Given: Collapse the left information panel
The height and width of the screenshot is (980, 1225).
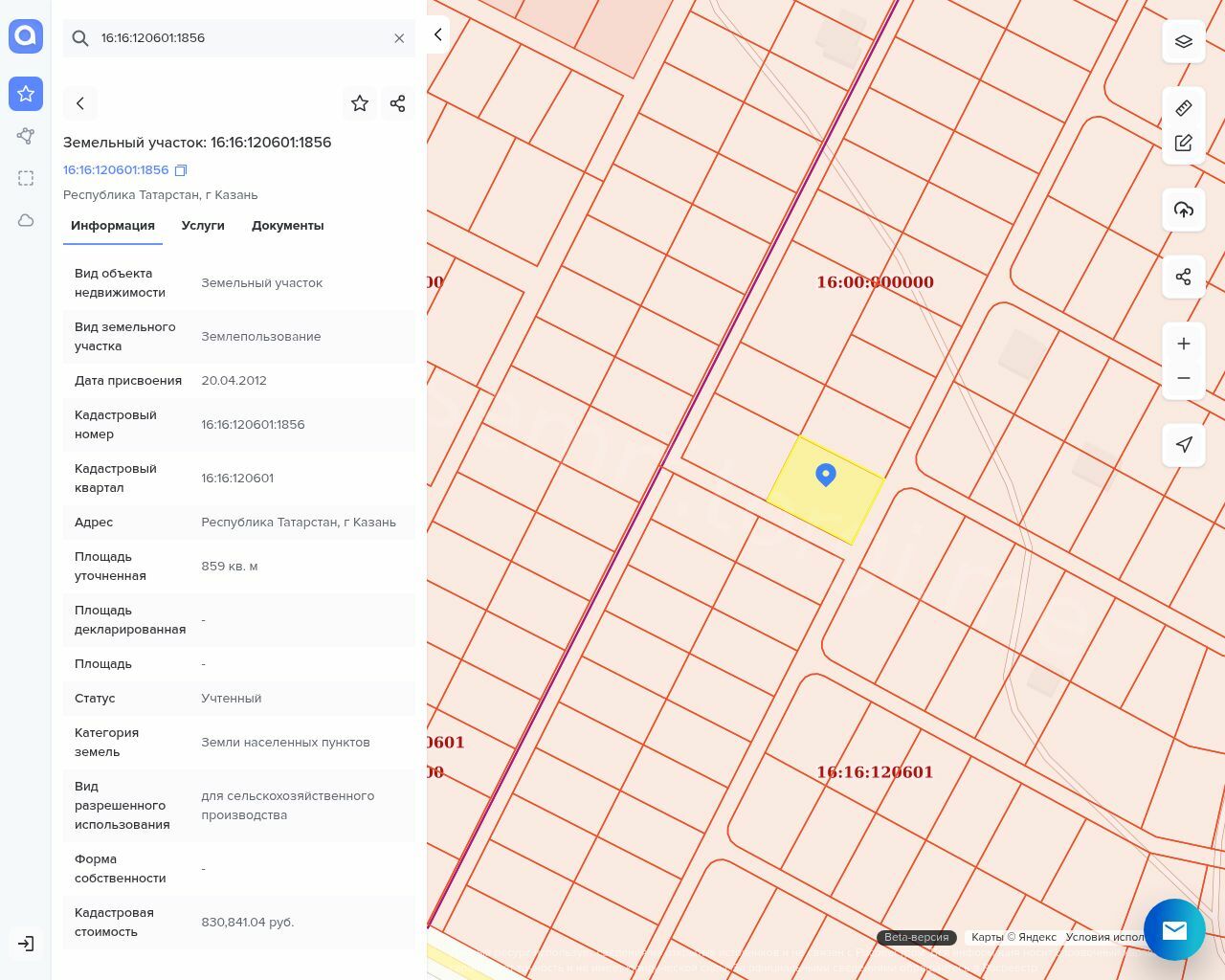Looking at the screenshot, I should point(437,34).
